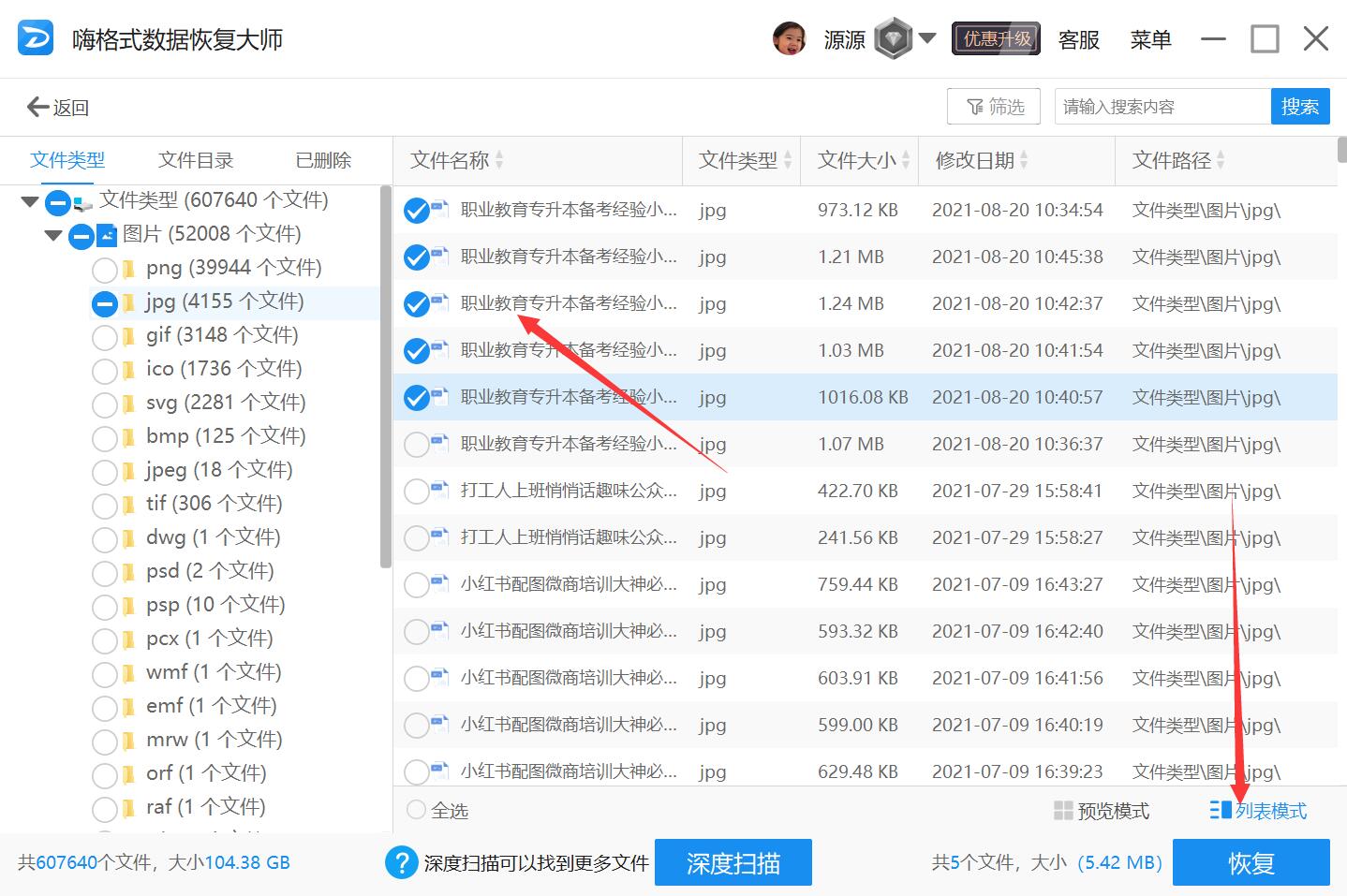Viewport: 1347px width, 896px height.
Task: Sort by 文件大小 column arrows
Action: click(906, 160)
